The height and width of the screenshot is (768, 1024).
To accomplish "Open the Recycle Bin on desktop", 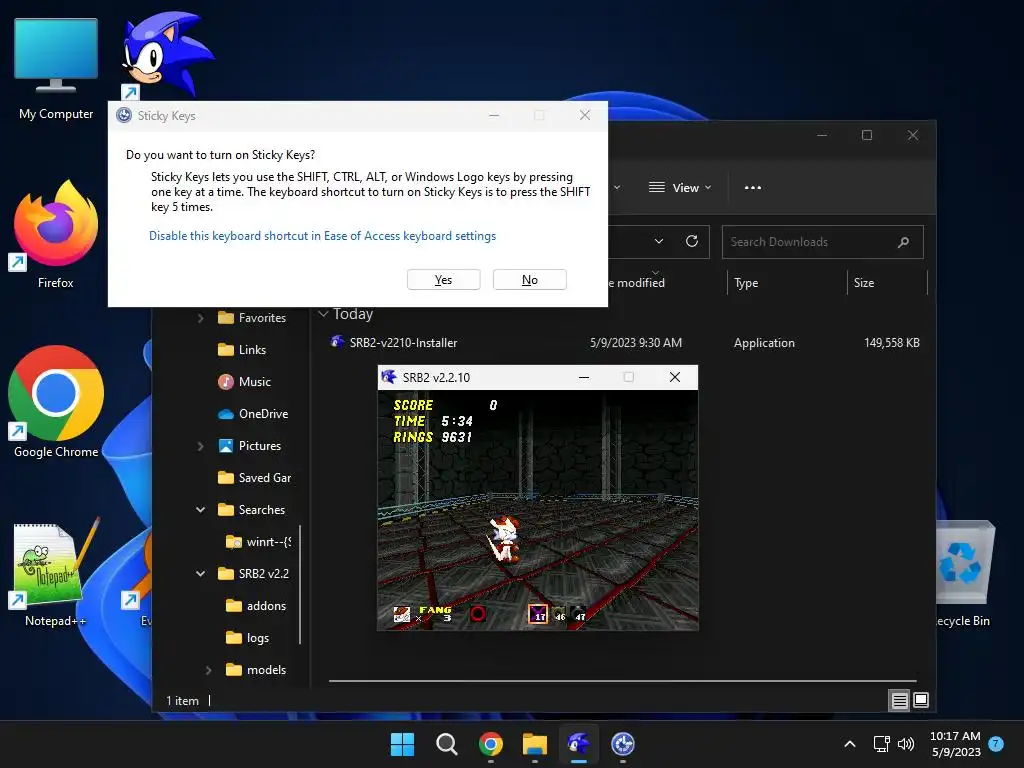I will tap(964, 573).
